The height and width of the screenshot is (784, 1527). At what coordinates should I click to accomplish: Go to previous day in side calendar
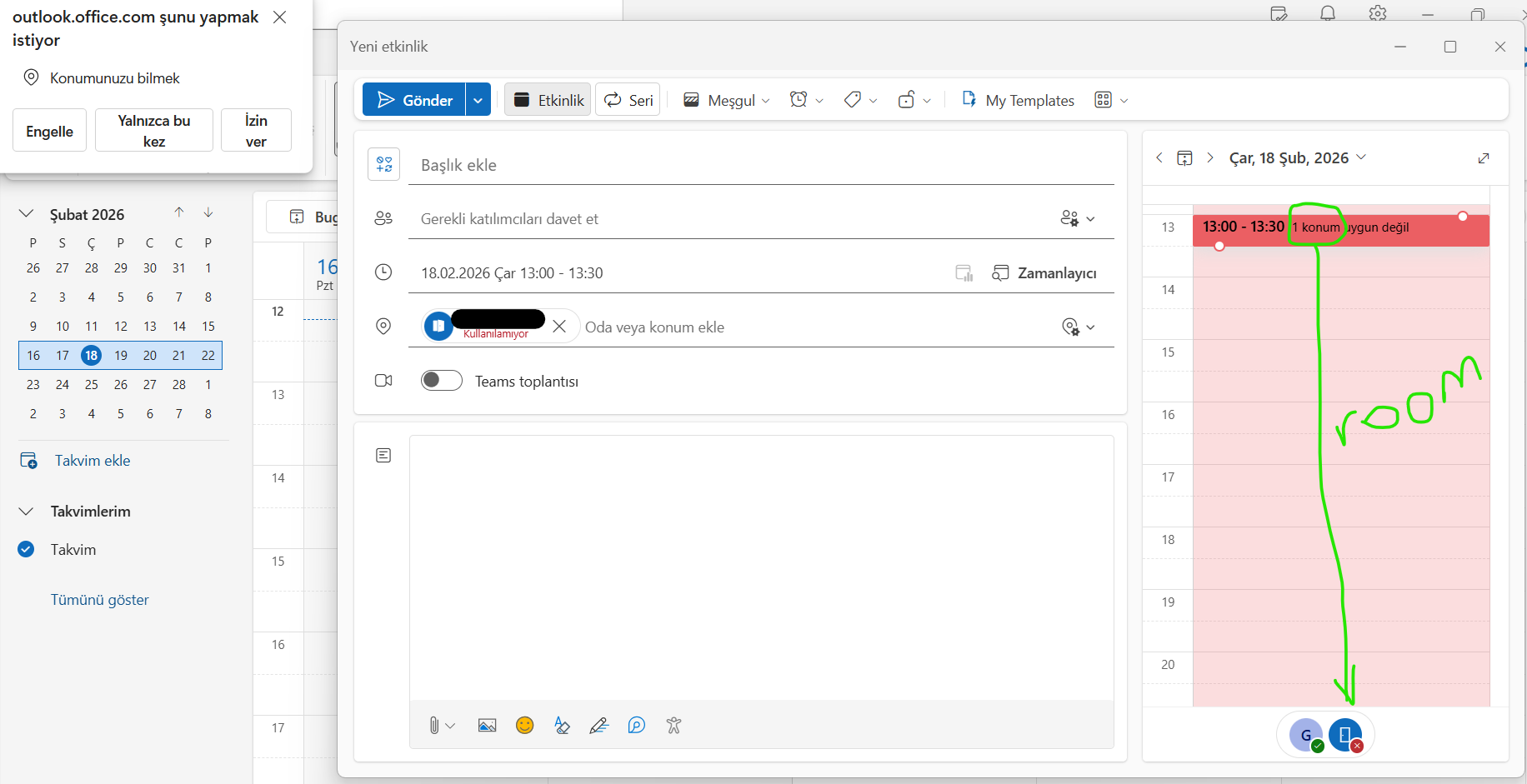[1159, 157]
